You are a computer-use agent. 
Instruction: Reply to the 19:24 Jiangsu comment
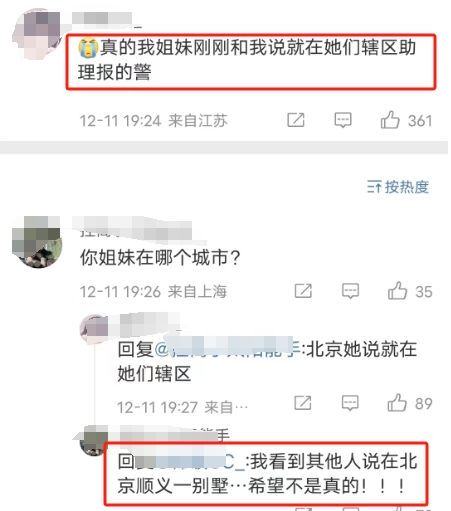tap(343, 120)
